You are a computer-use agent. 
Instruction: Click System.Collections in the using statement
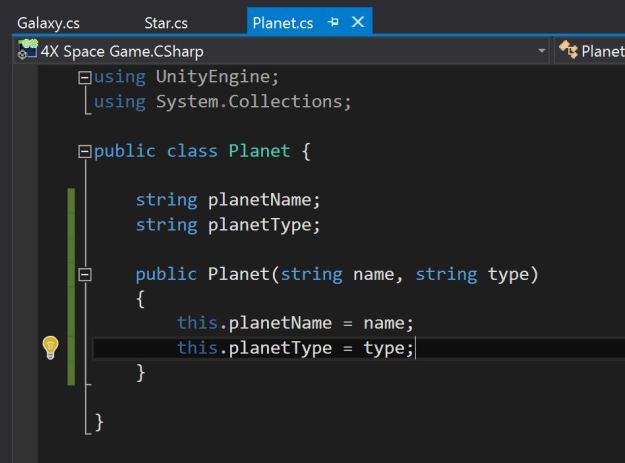click(x=253, y=101)
